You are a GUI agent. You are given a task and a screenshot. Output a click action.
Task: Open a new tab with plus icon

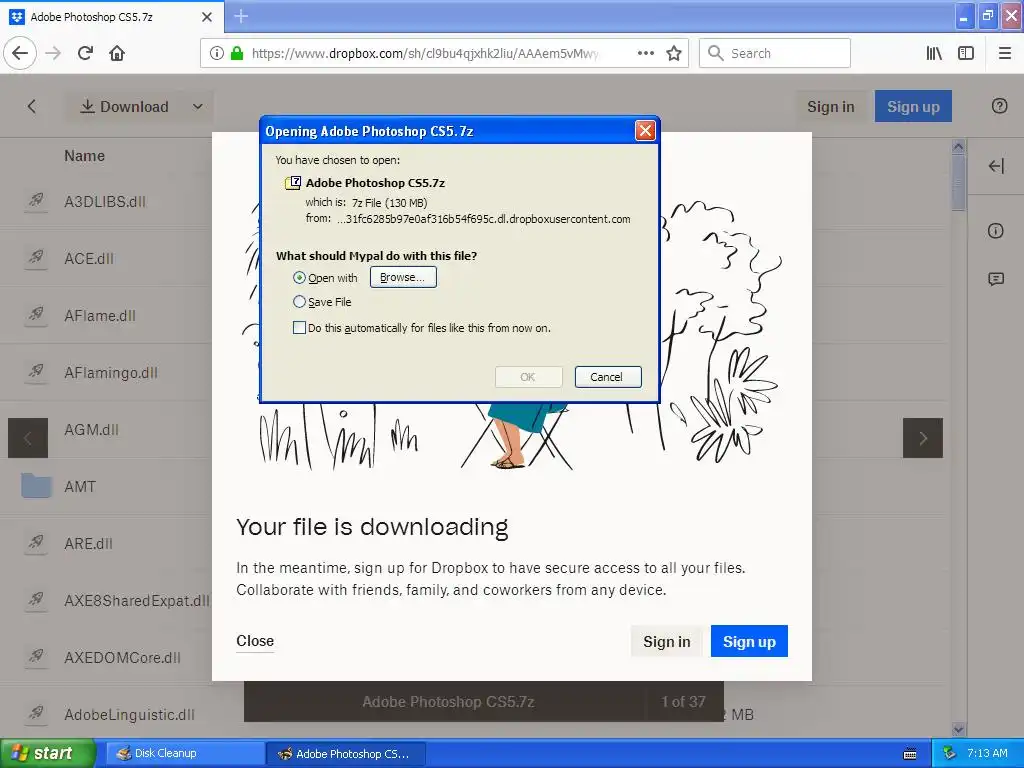[x=241, y=16]
